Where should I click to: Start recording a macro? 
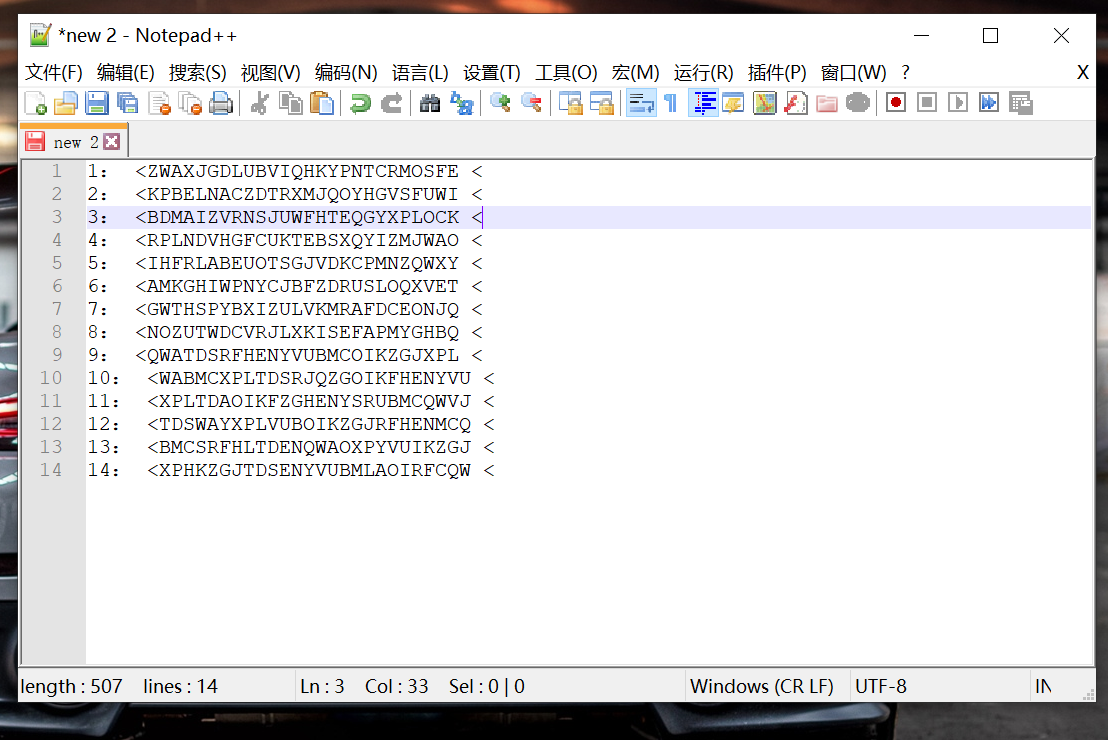[x=895, y=102]
